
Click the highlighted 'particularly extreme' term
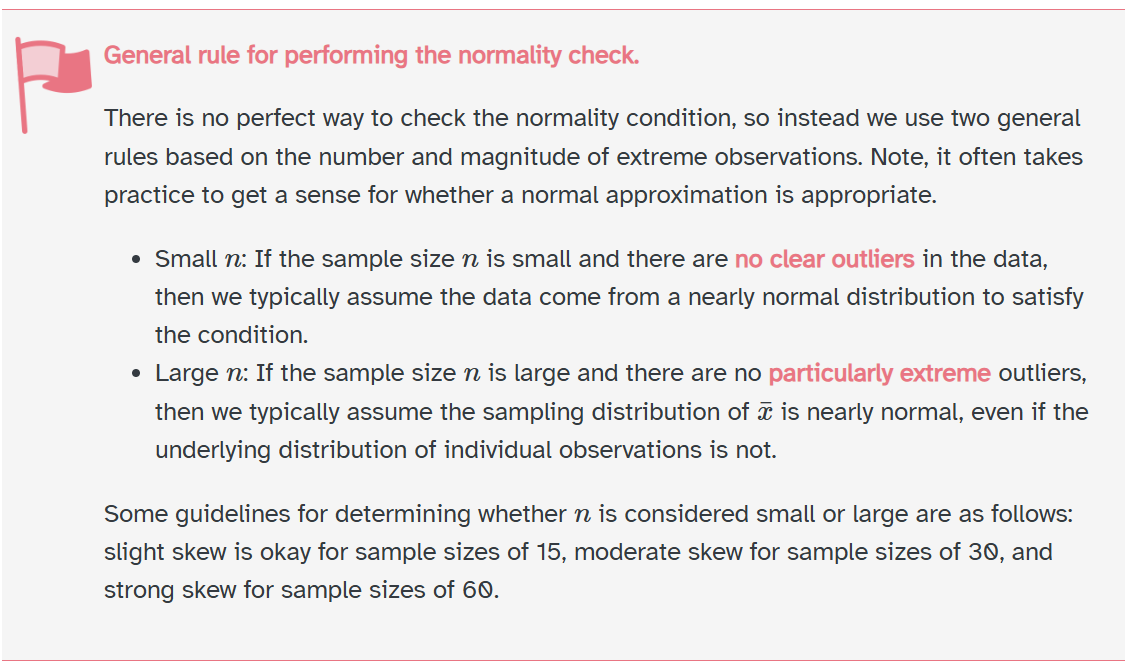pos(879,374)
